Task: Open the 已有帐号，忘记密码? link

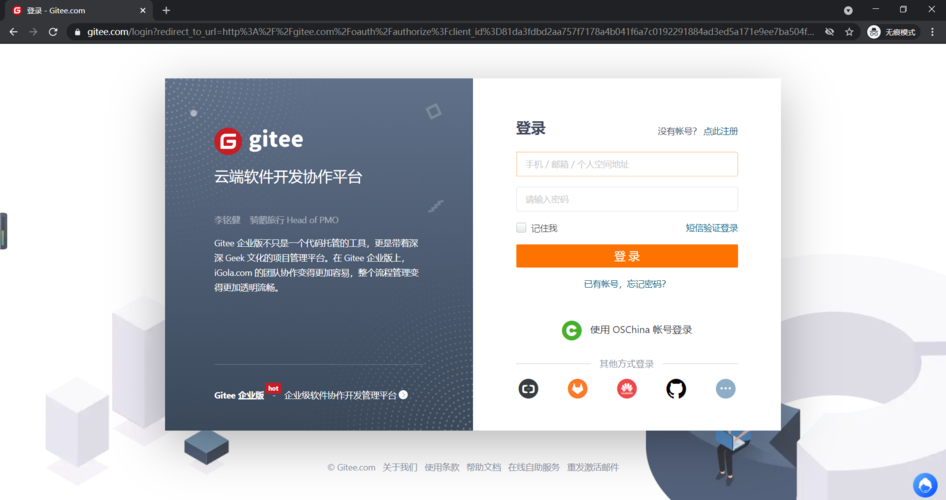Action: (x=625, y=284)
